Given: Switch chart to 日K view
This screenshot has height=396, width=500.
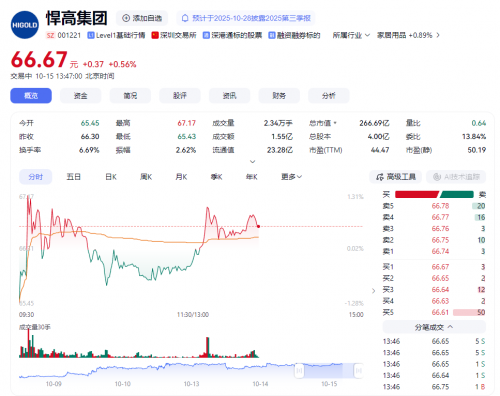Looking at the screenshot, I should (111, 177).
